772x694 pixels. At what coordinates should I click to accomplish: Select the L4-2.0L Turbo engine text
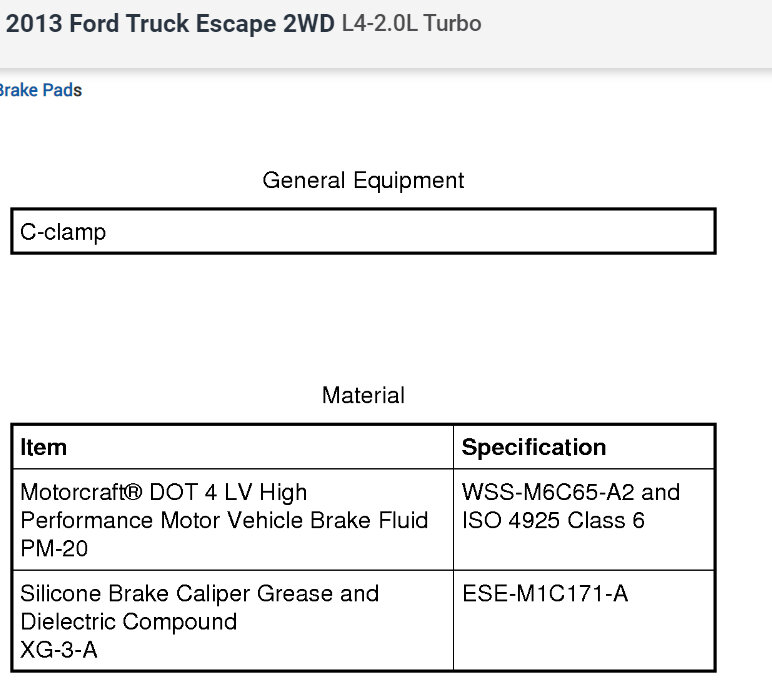(411, 24)
